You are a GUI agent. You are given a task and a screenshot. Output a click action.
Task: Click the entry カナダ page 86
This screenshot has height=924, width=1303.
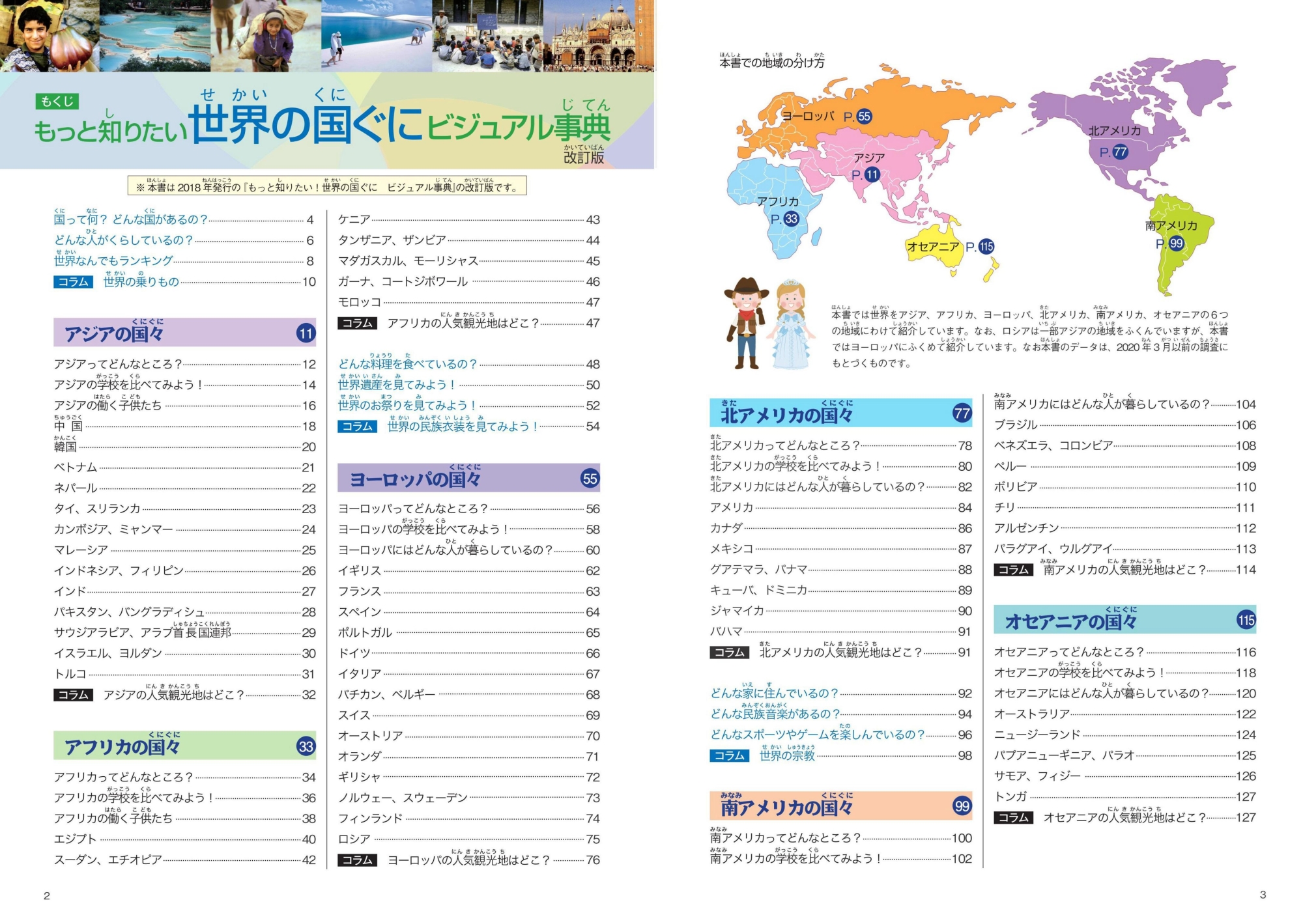(x=840, y=528)
